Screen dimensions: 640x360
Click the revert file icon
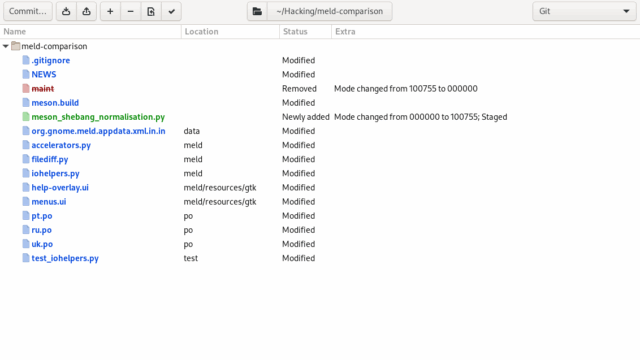point(151,11)
